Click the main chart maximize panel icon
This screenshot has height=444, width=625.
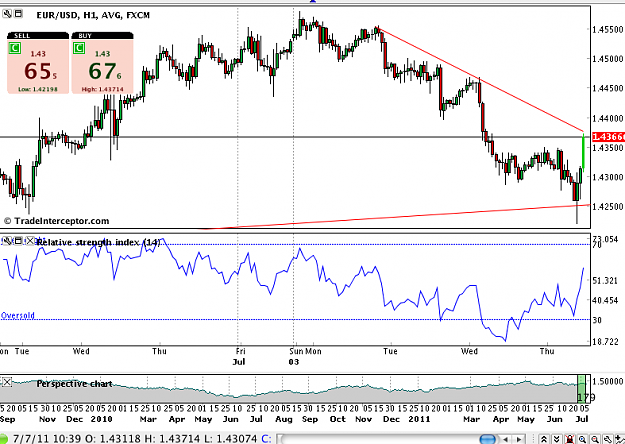(x=18, y=14)
